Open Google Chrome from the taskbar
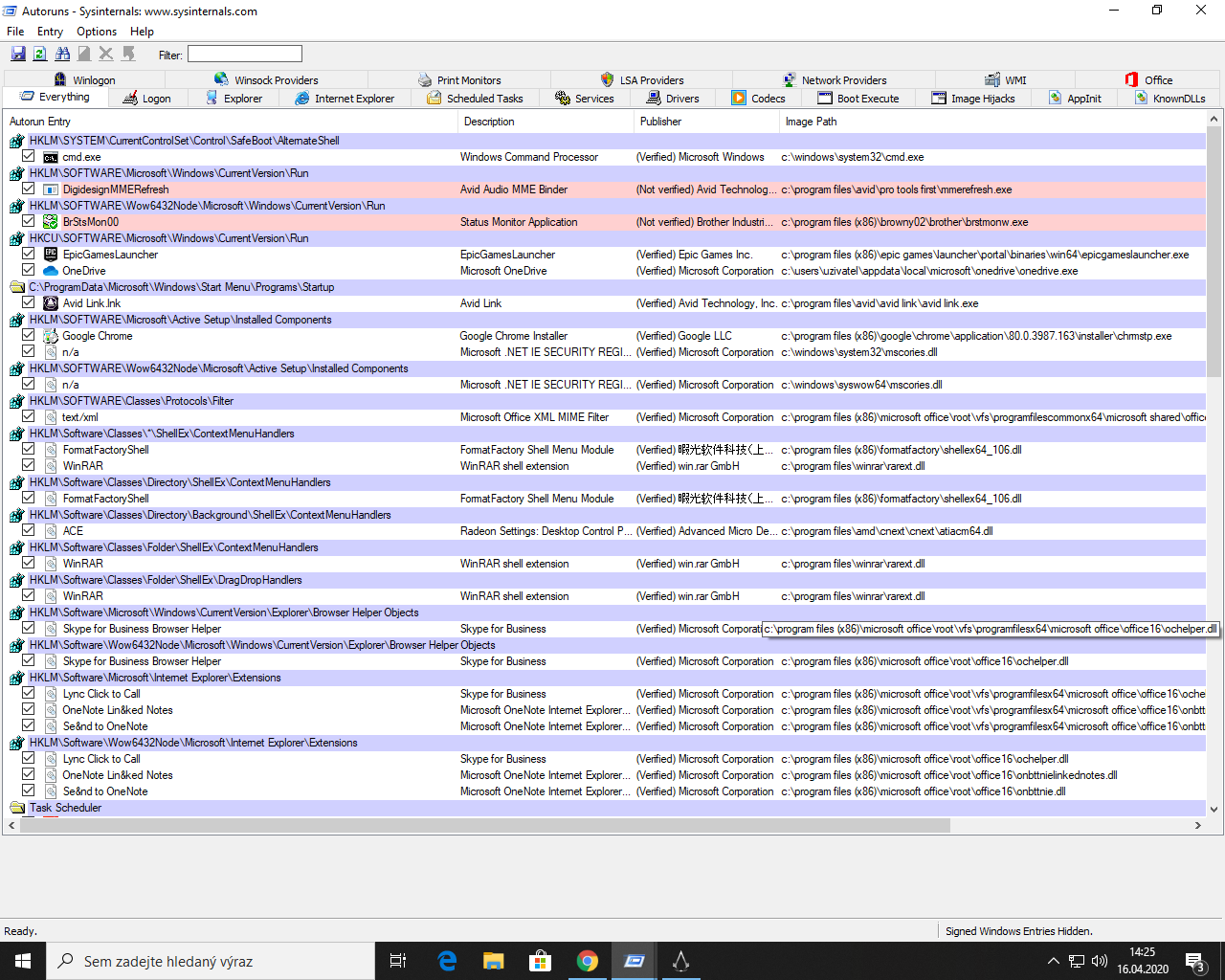 pyautogui.click(x=588, y=961)
